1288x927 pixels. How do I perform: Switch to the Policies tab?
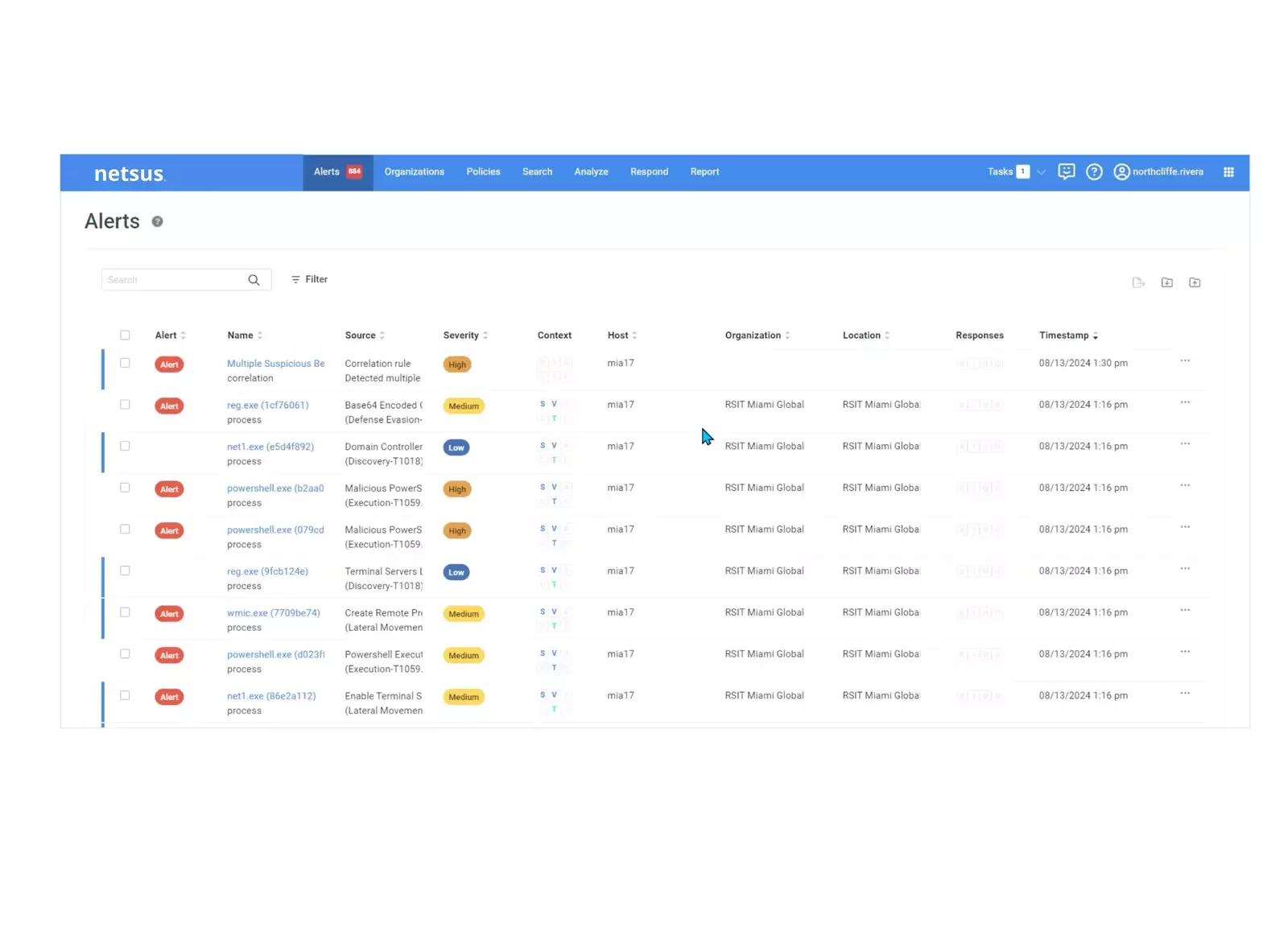(483, 172)
